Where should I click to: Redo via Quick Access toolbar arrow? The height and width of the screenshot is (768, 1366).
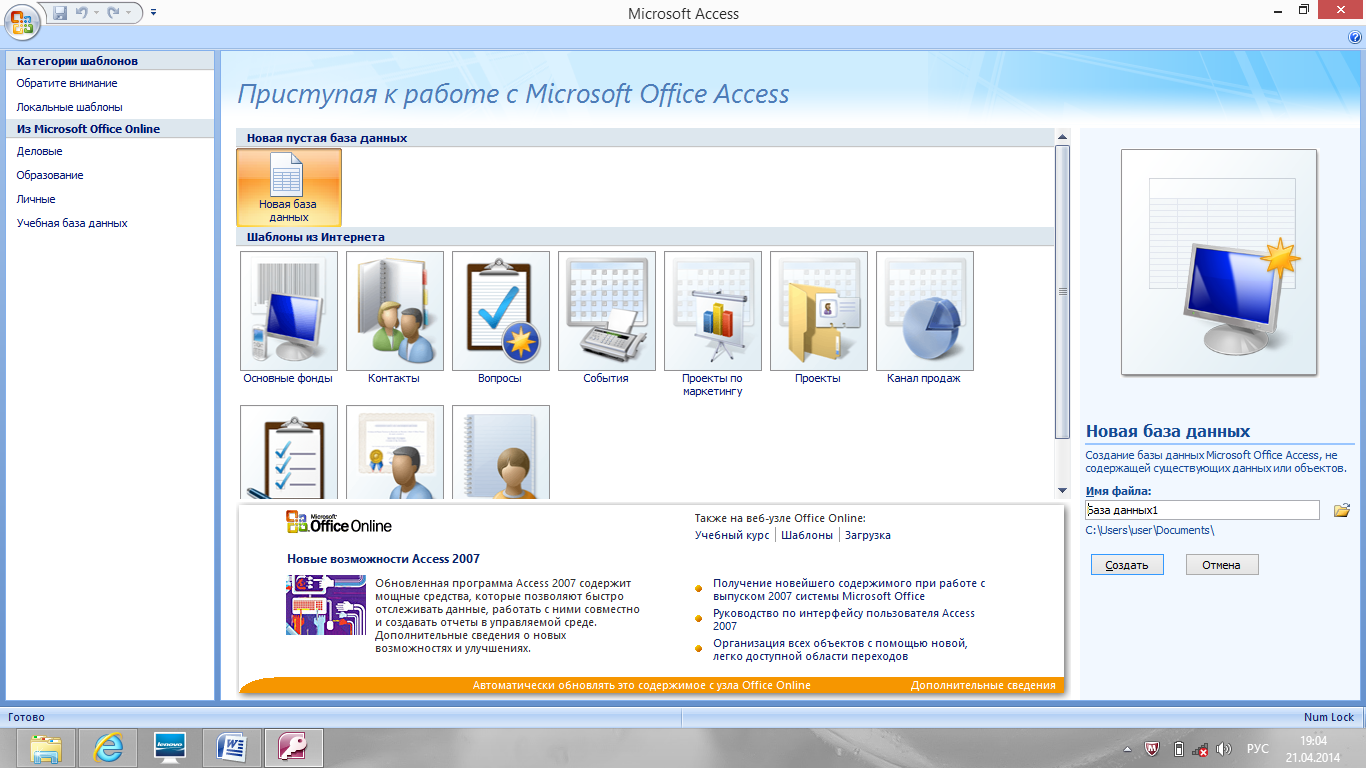pyautogui.click(x=113, y=13)
